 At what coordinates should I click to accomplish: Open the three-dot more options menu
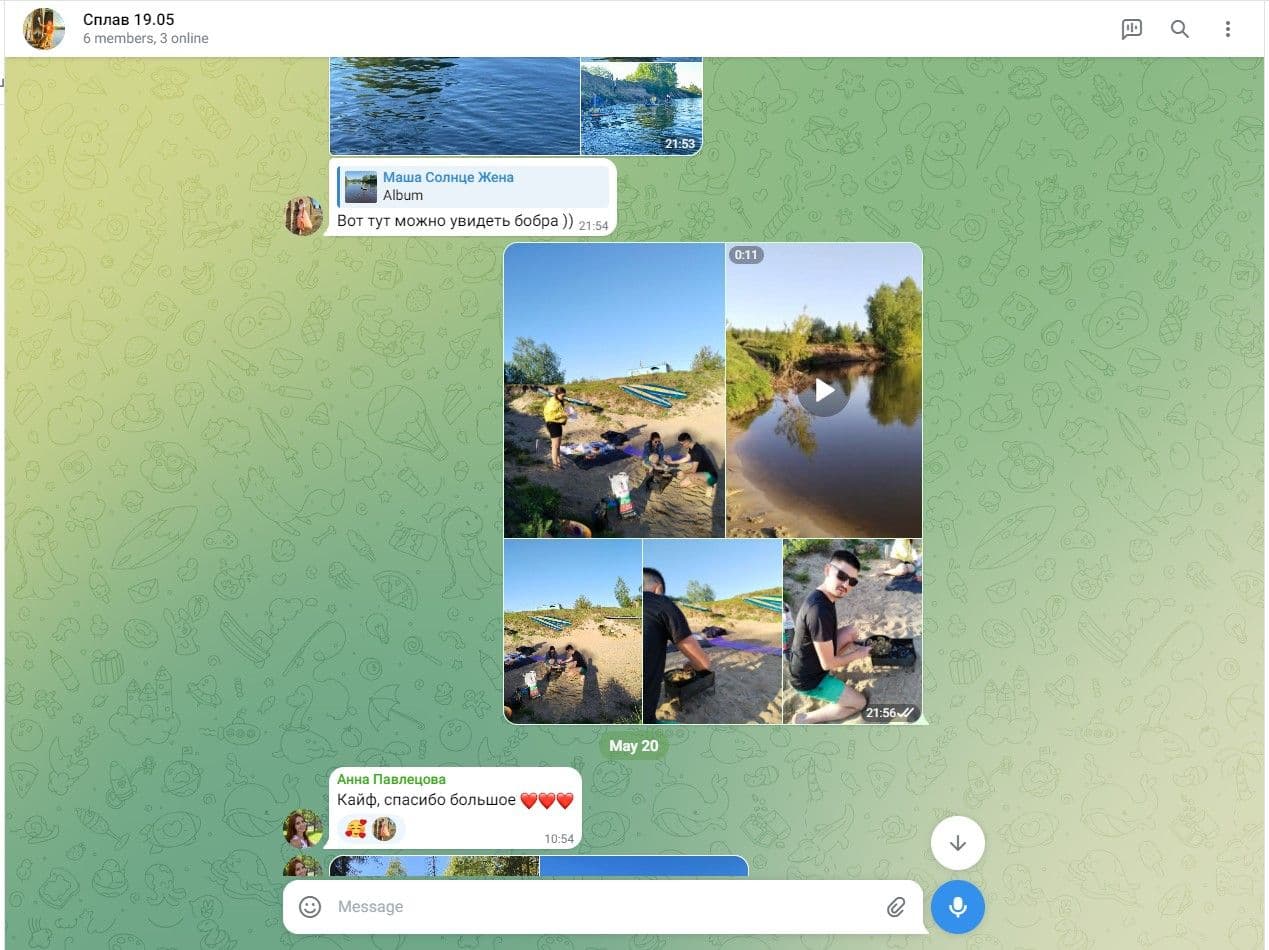pyautogui.click(x=1228, y=29)
